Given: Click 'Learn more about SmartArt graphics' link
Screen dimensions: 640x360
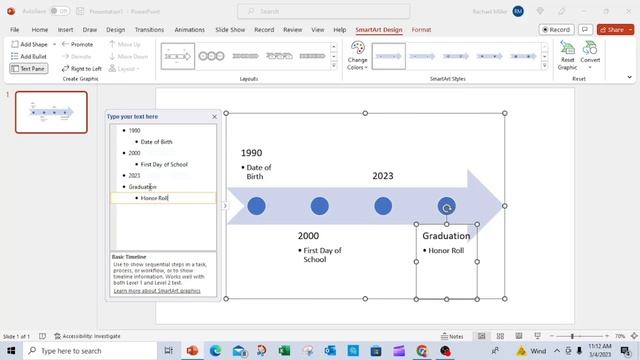Looking at the screenshot, I should pyautogui.click(x=157, y=291).
